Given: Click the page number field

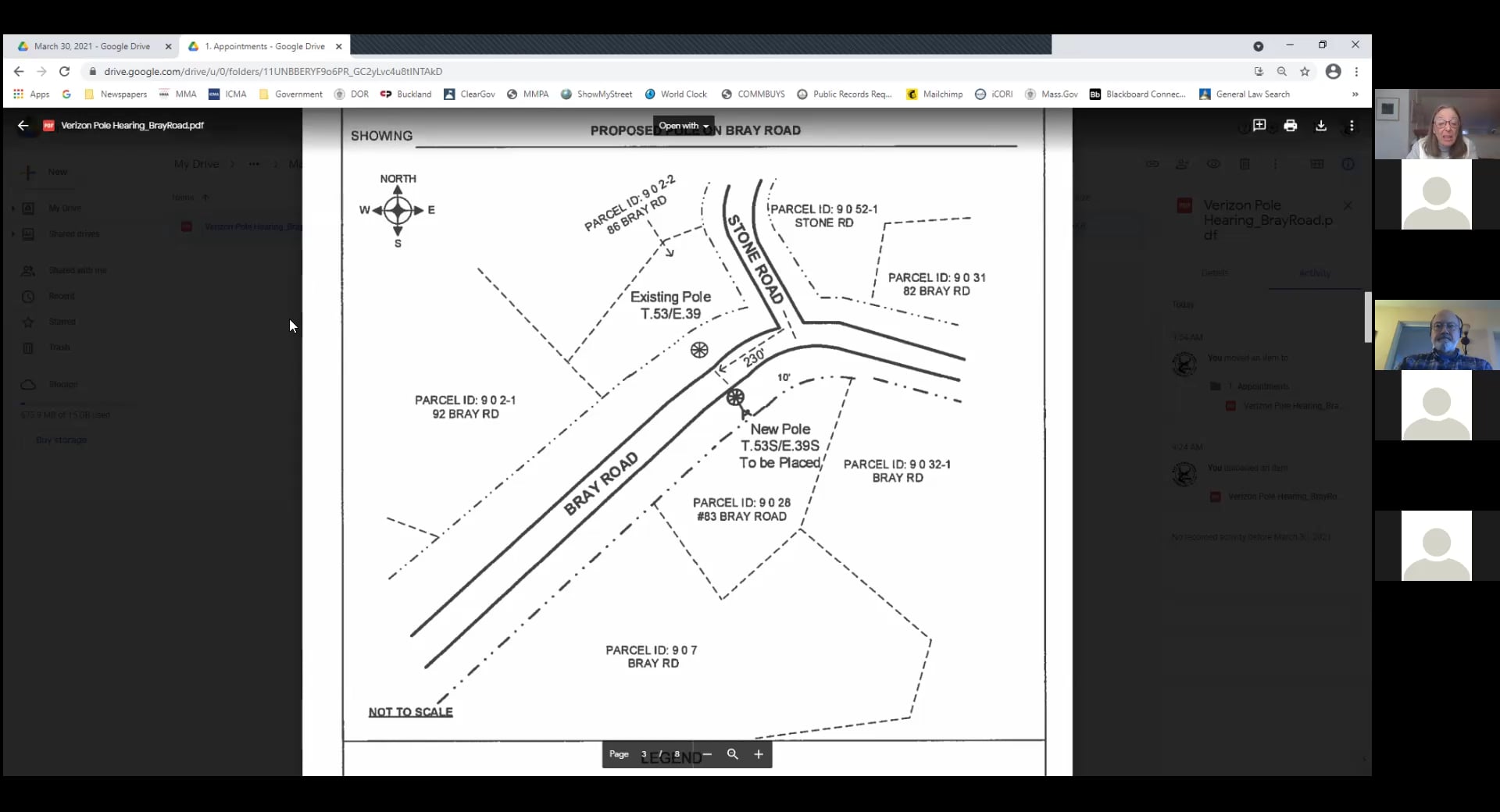Looking at the screenshot, I should pyautogui.click(x=645, y=754).
